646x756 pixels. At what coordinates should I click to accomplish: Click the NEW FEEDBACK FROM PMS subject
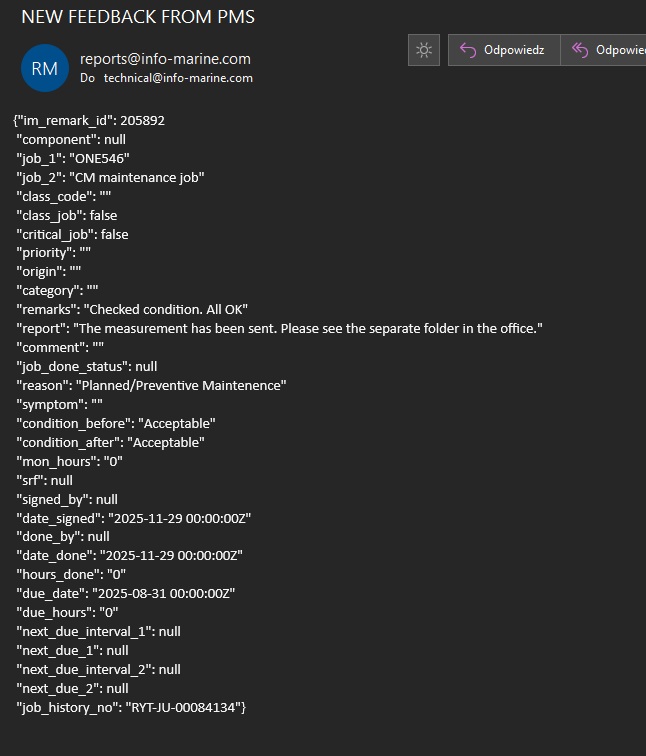138,17
